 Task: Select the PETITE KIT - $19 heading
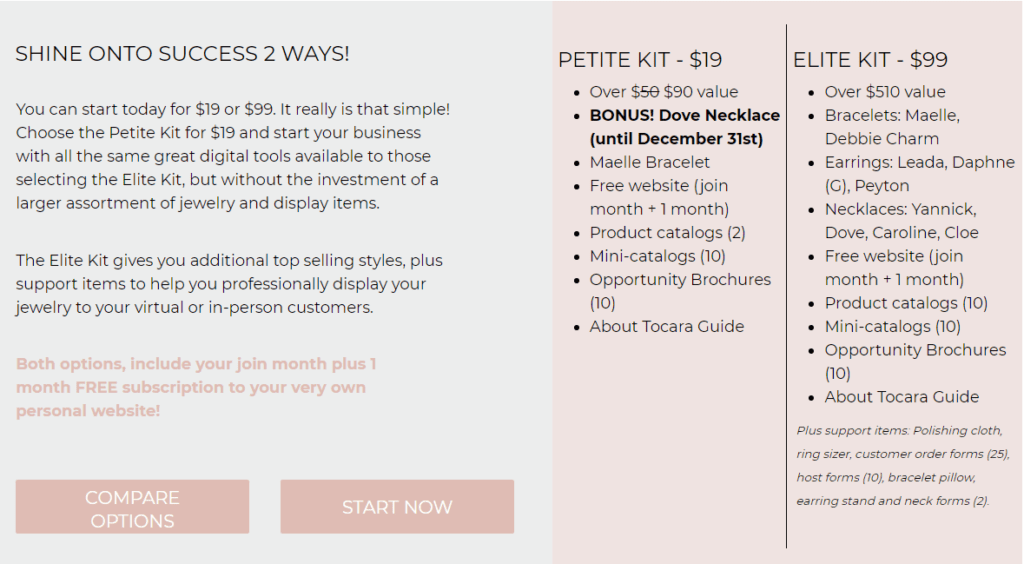[x=640, y=60]
